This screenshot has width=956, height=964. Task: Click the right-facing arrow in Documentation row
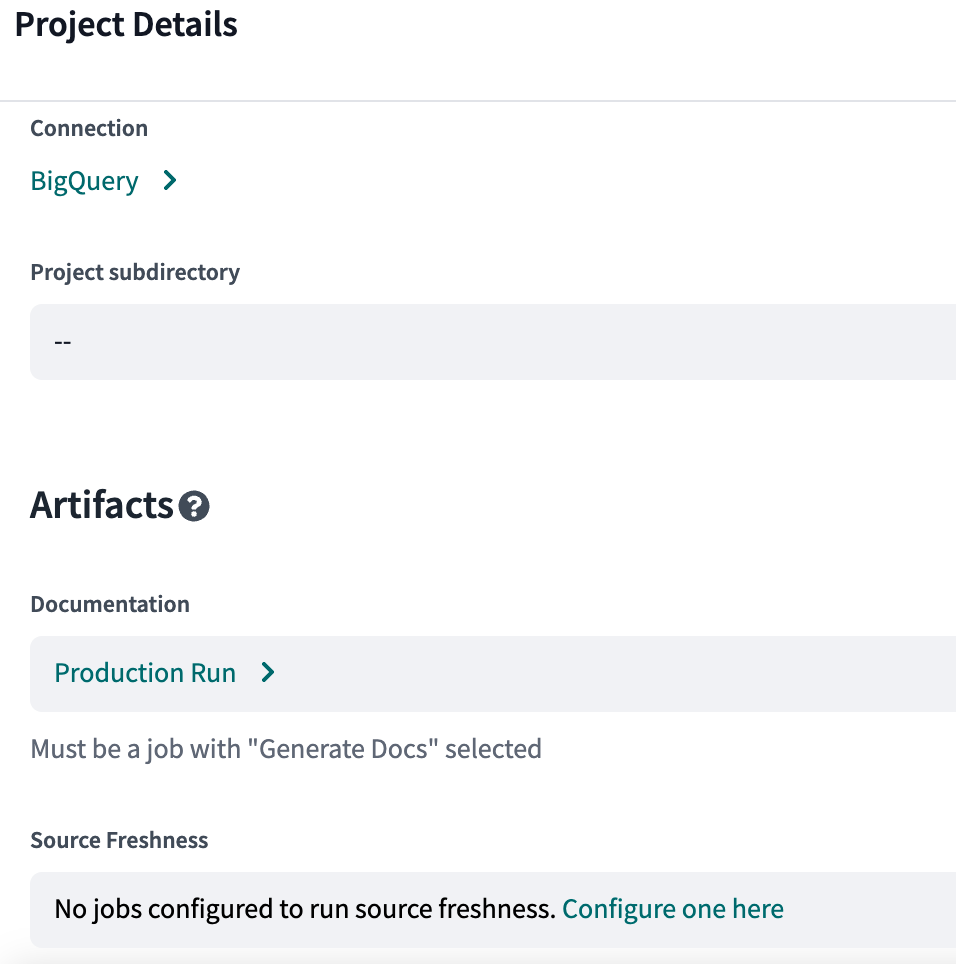[x=267, y=673]
